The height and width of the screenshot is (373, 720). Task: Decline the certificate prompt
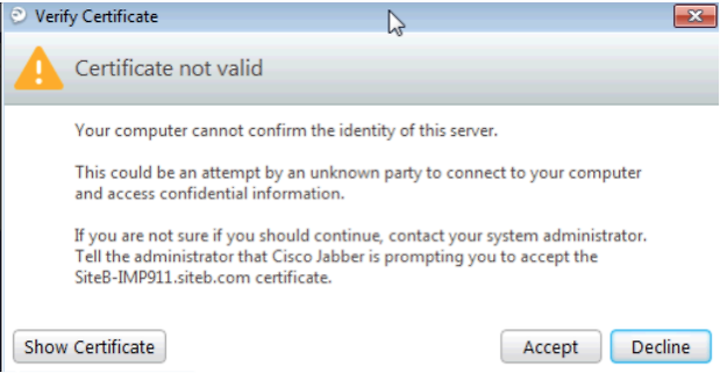click(661, 347)
